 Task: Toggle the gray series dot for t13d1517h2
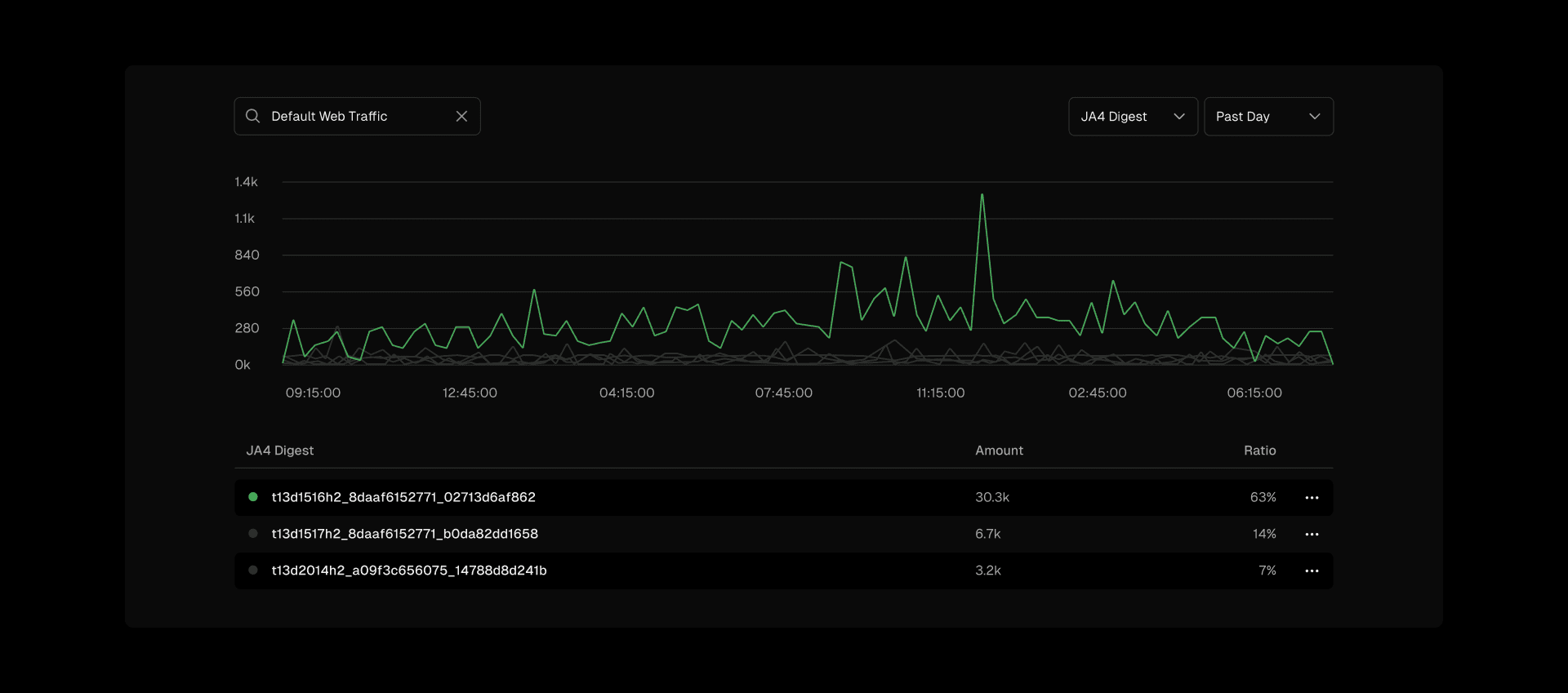point(253,534)
